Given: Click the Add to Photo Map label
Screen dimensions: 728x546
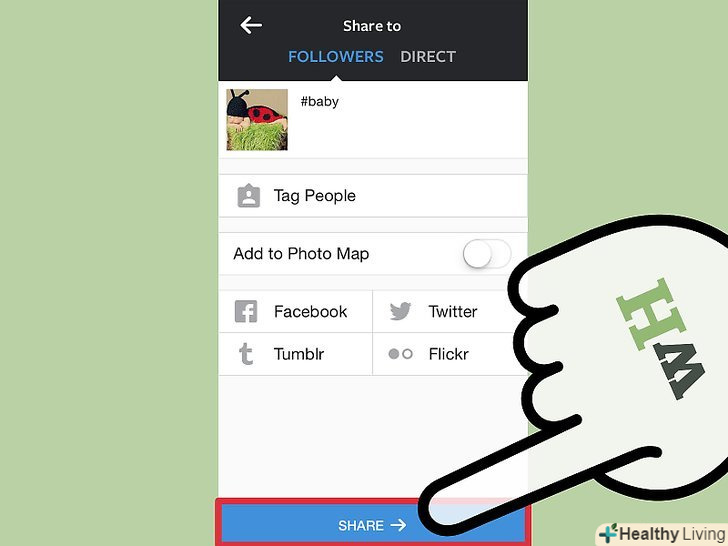Looking at the screenshot, I should (301, 254).
